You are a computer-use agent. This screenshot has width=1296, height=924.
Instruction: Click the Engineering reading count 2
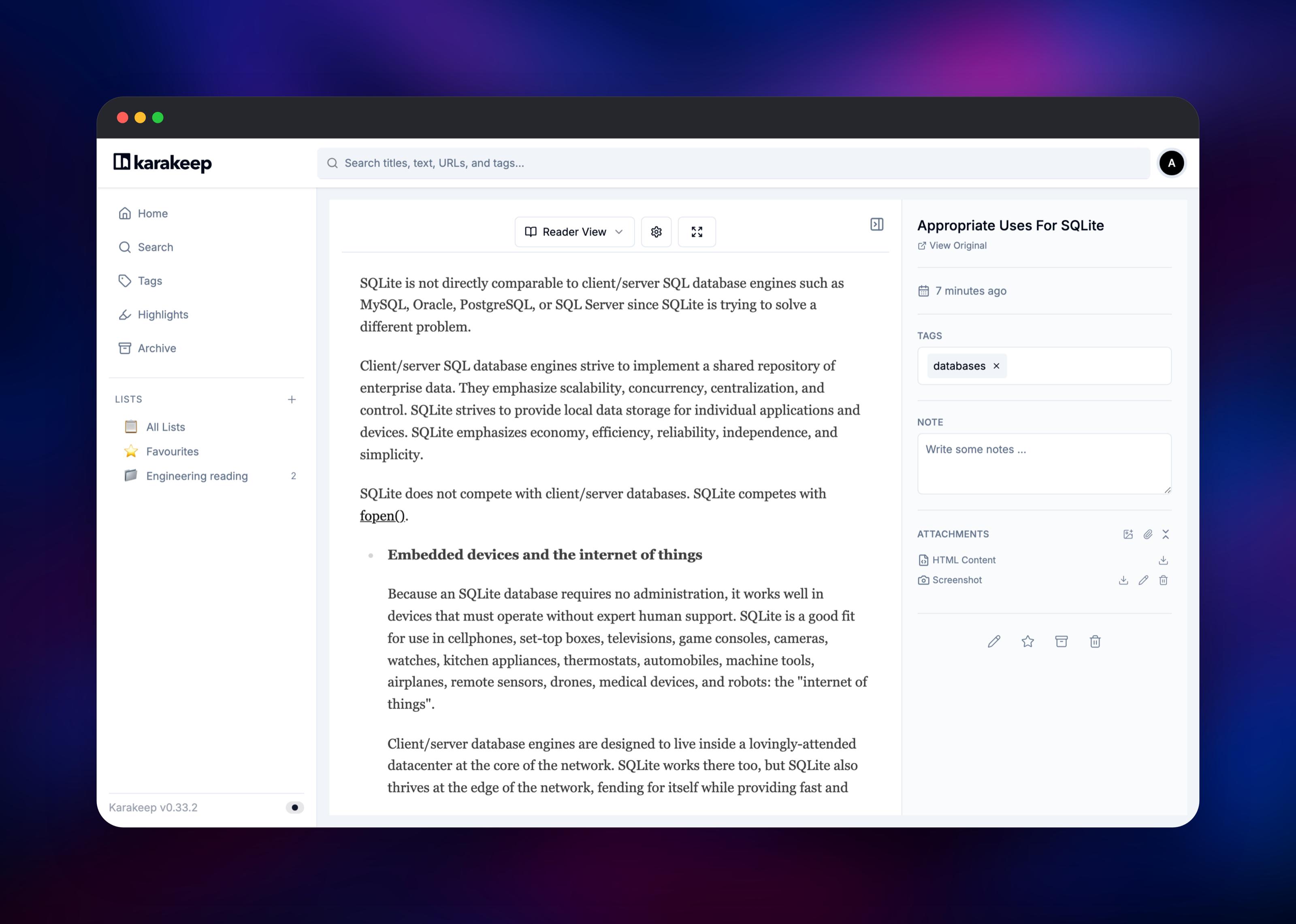pos(293,476)
